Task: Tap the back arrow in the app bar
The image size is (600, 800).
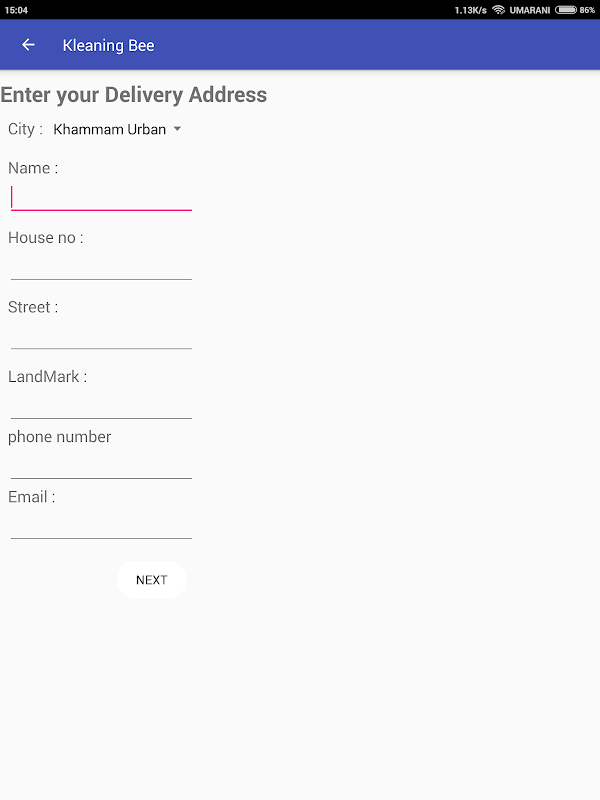Action: point(28,45)
